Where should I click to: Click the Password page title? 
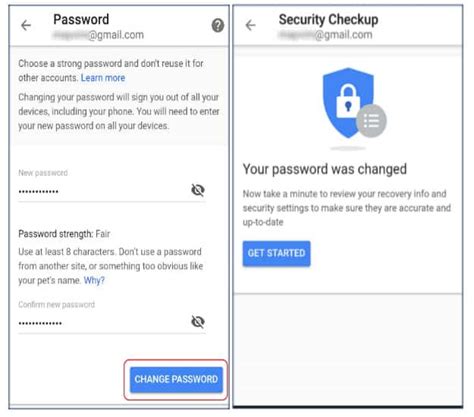(x=81, y=19)
